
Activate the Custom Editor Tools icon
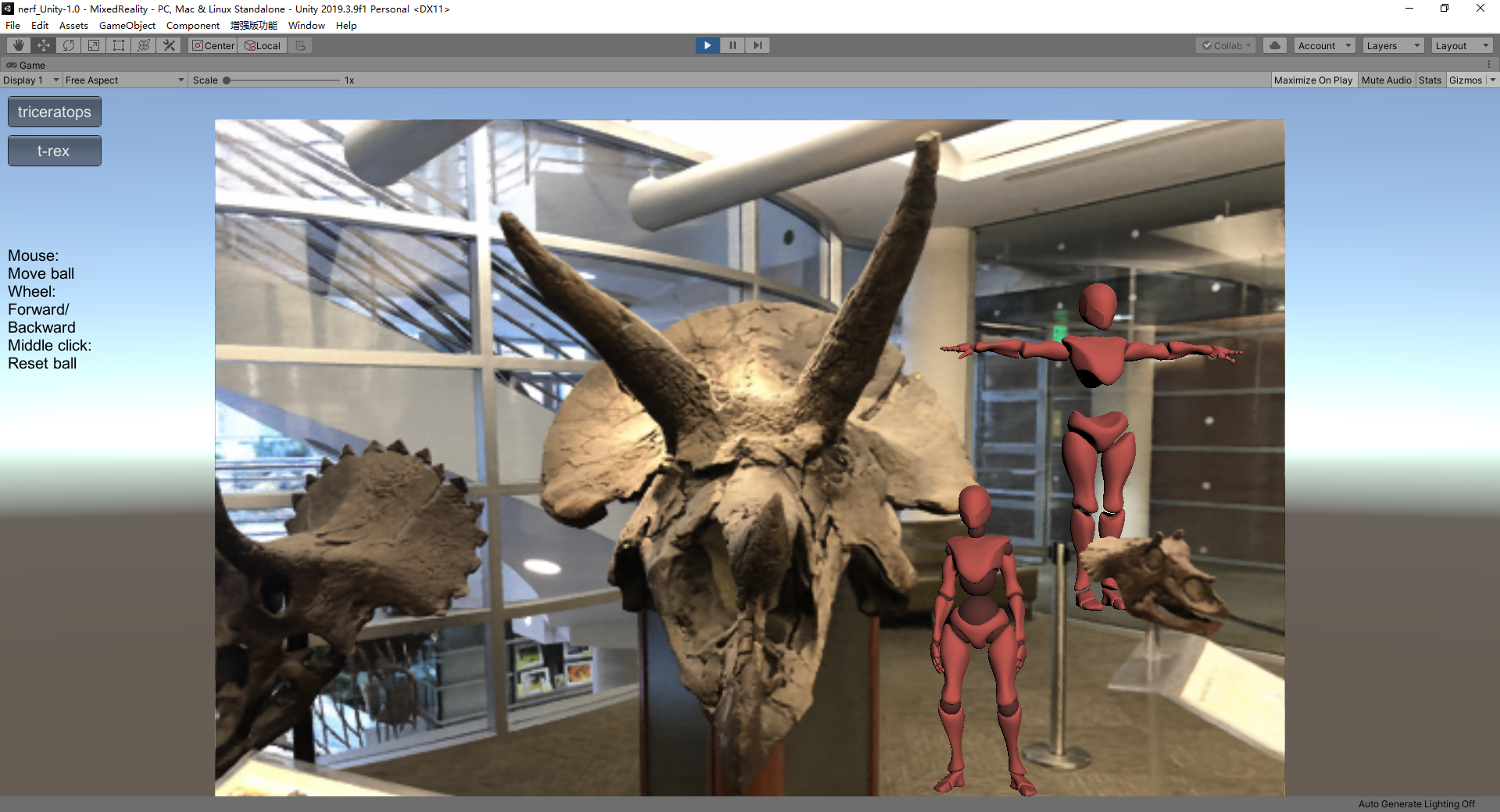point(168,45)
